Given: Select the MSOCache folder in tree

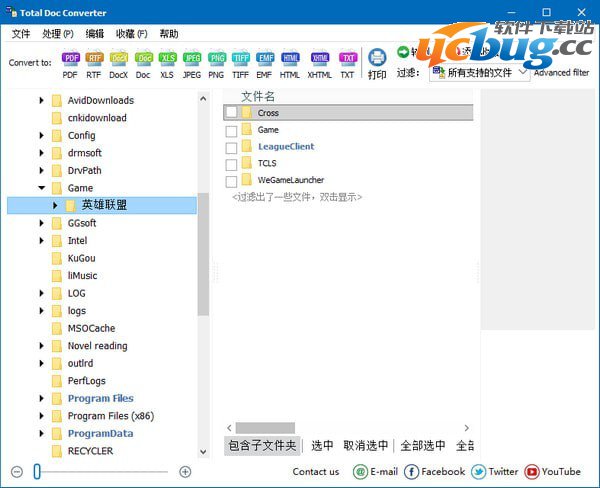Looking at the screenshot, I should click(x=91, y=328).
